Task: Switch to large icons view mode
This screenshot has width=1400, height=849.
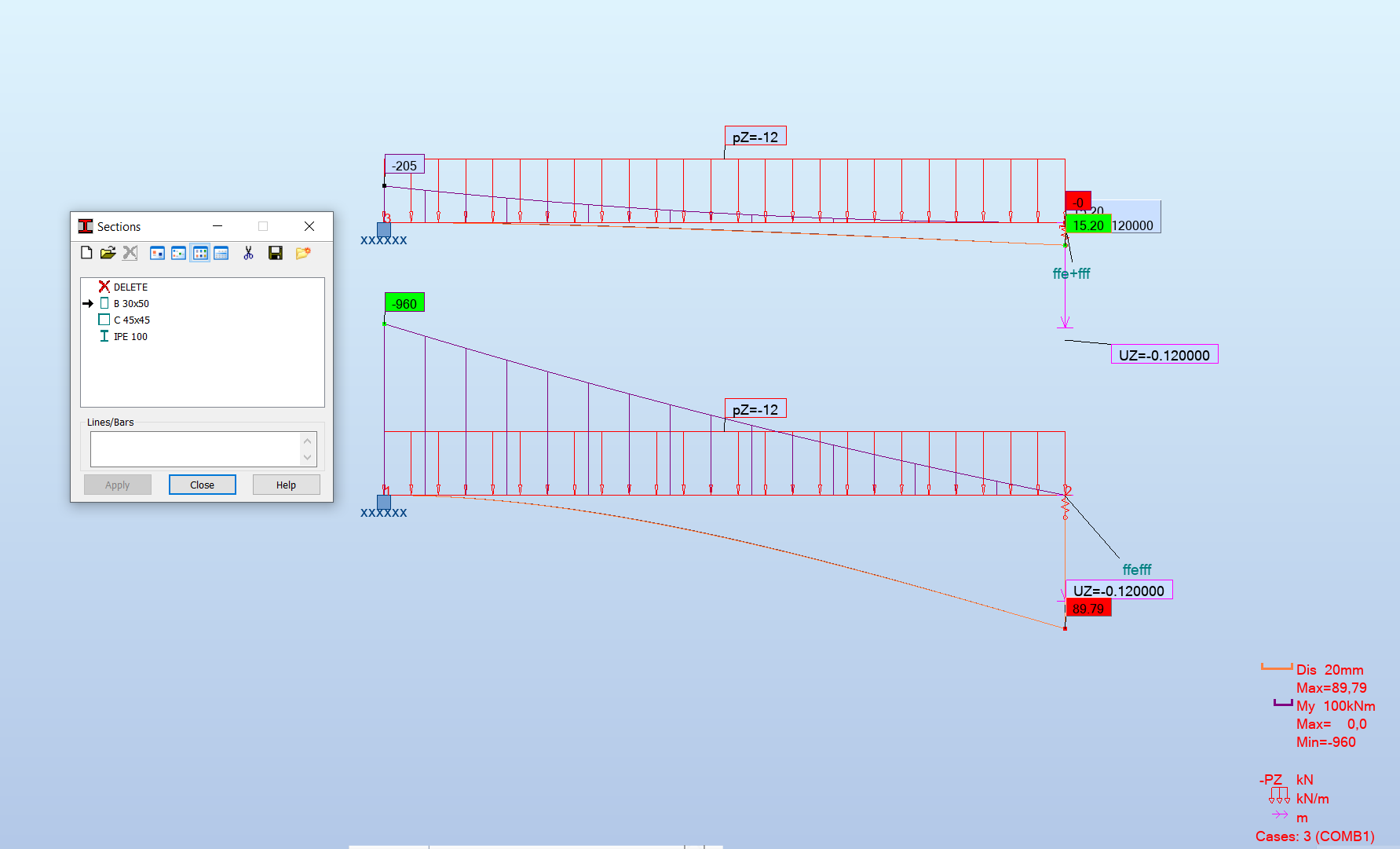Action: (x=157, y=252)
